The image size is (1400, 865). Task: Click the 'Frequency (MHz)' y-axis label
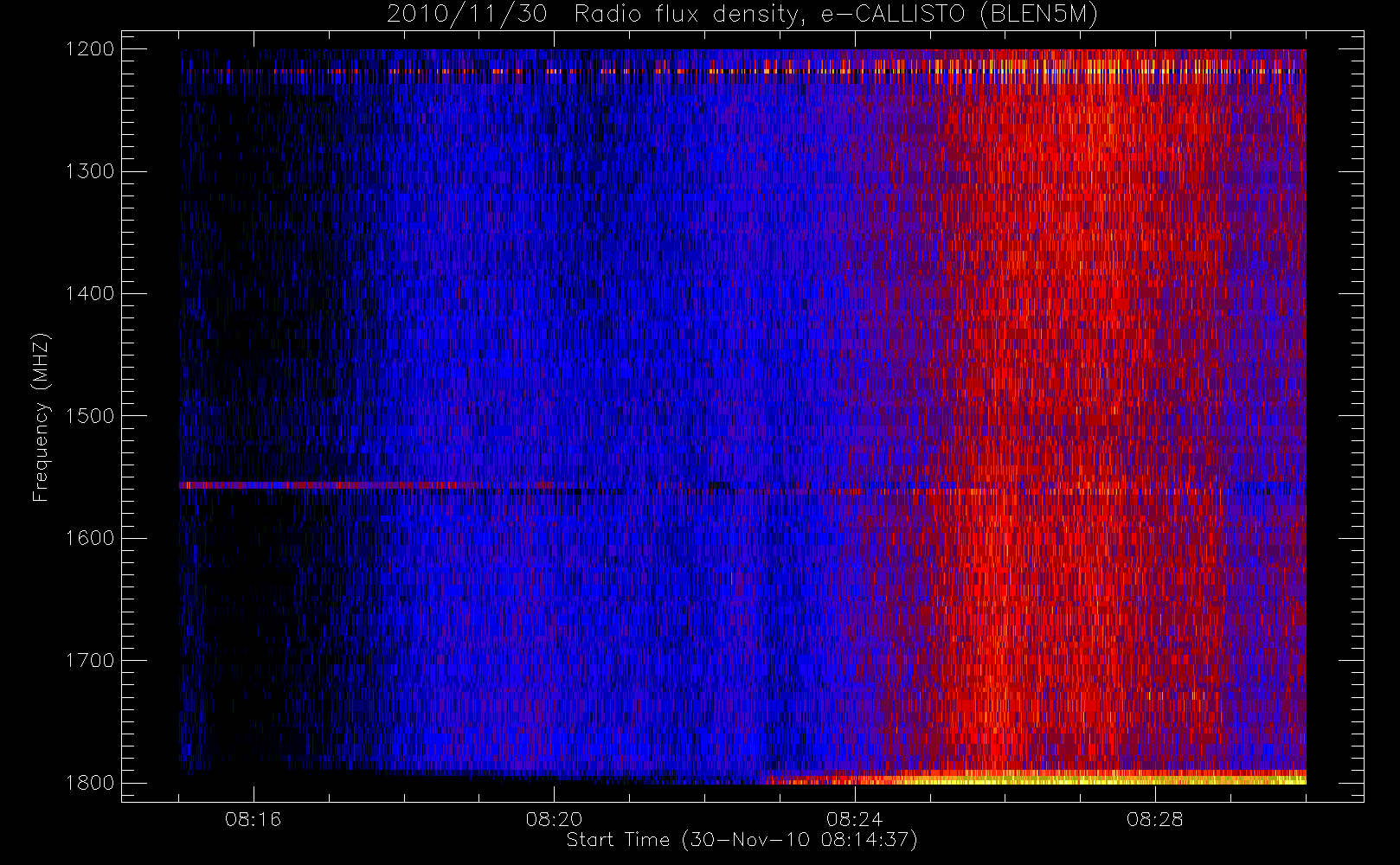(x=41, y=418)
